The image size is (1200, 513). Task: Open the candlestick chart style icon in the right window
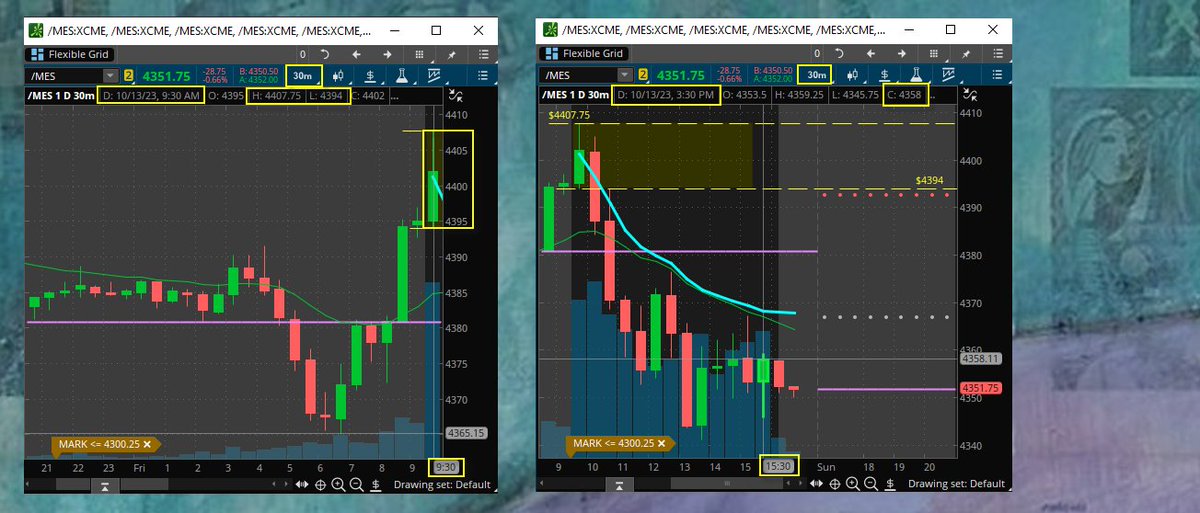tap(852, 74)
